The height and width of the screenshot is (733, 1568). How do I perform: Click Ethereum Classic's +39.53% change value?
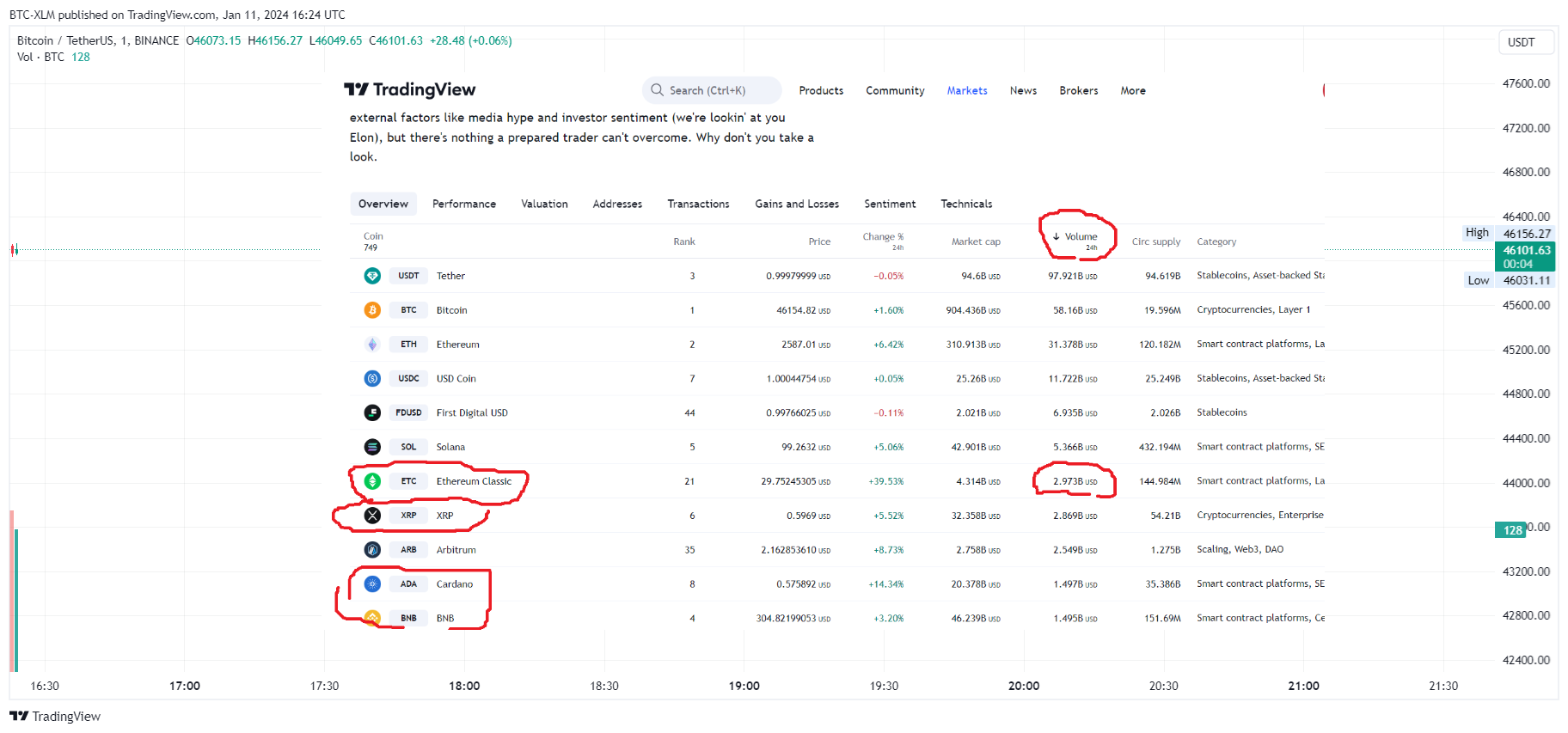point(886,481)
